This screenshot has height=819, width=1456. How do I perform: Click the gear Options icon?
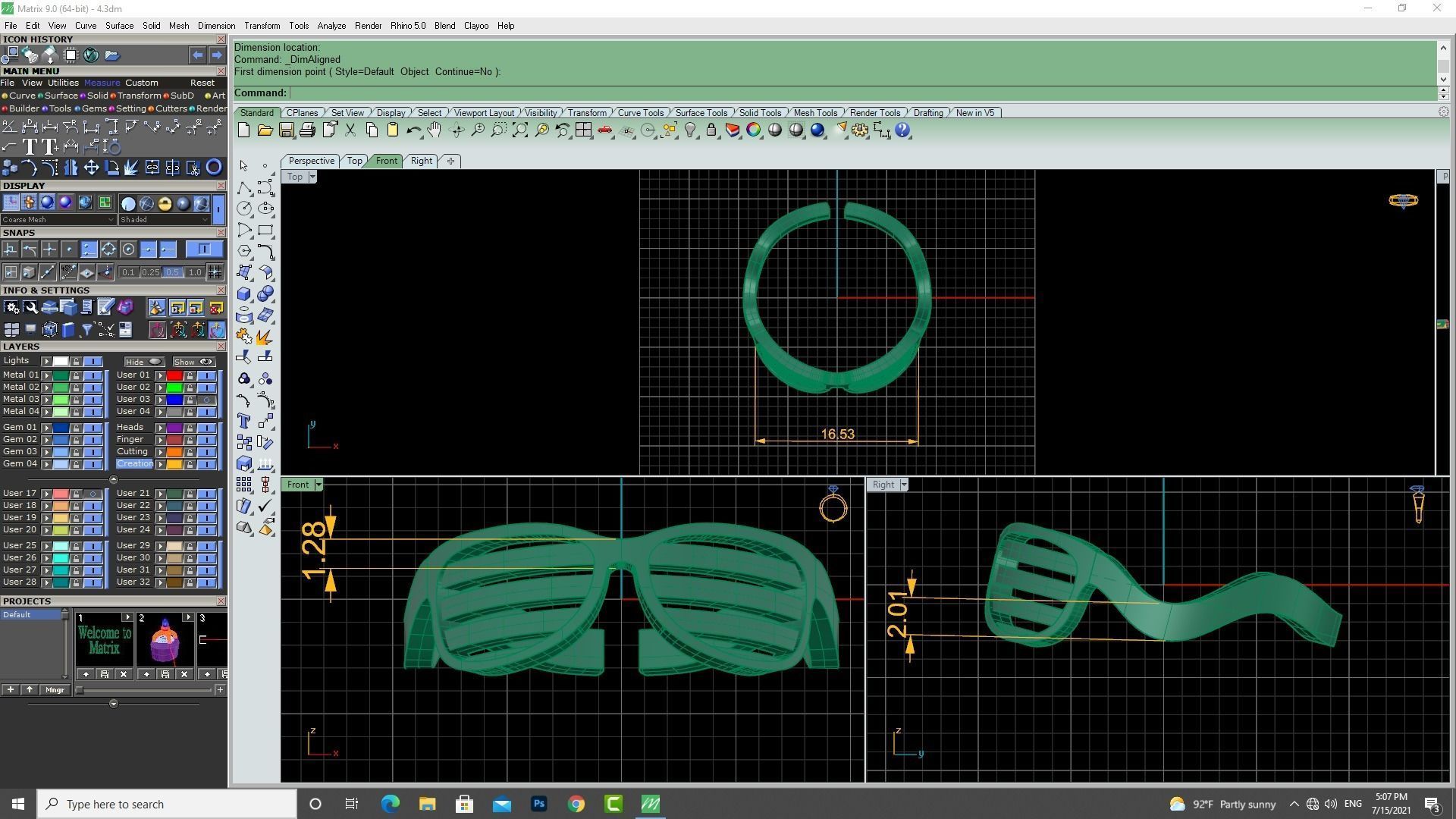click(860, 130)
